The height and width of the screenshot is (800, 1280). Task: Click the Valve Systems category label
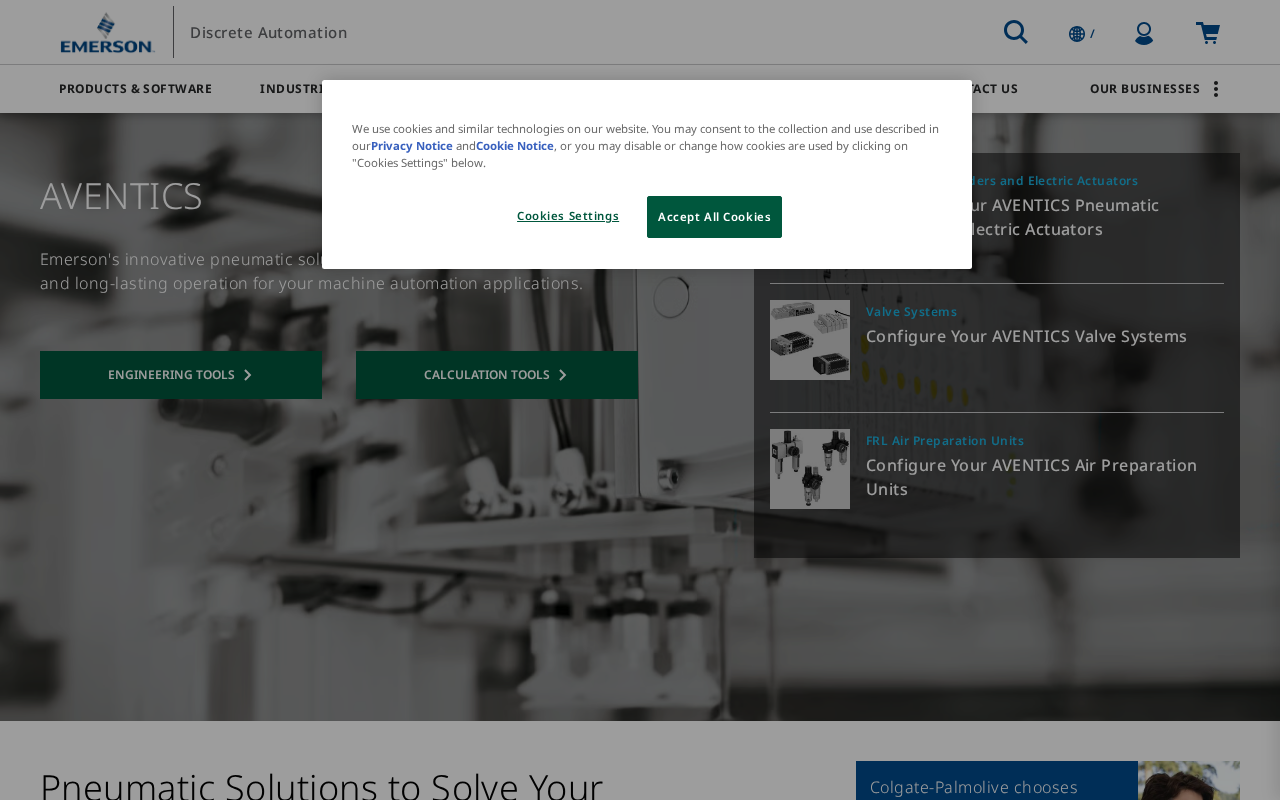[x=911, y=312]
